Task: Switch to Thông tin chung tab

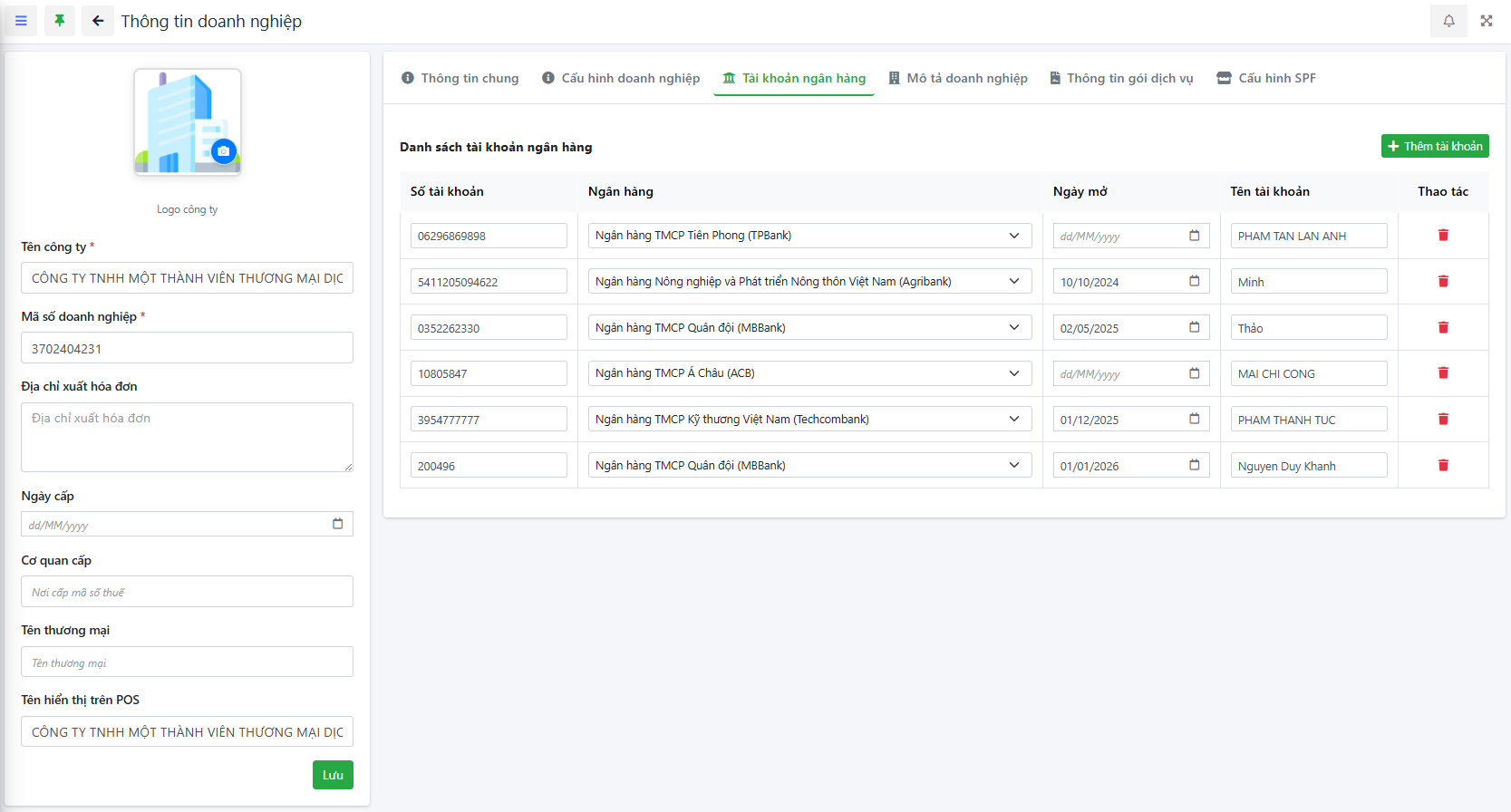Action: tap(460, 79)
